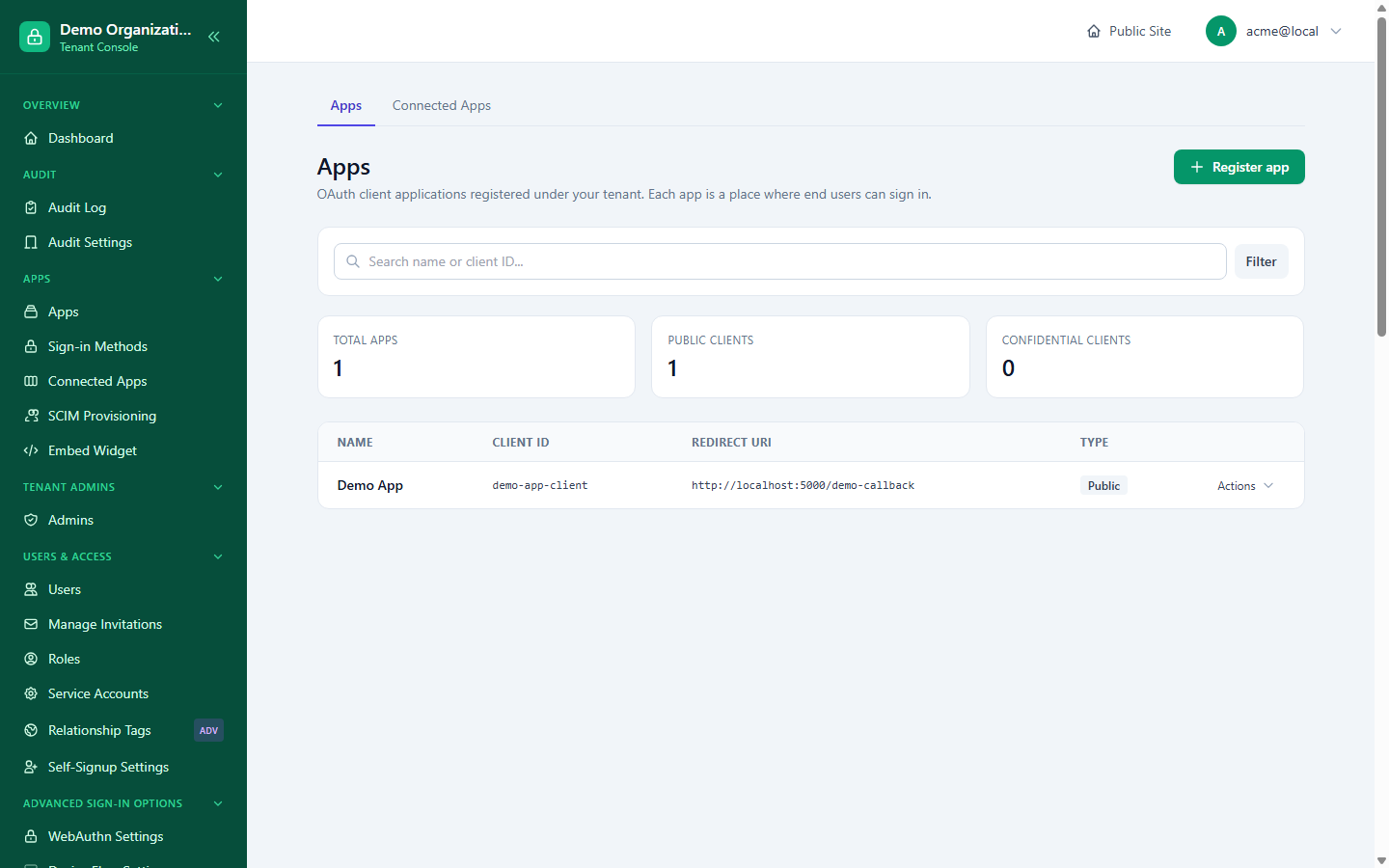Click the localhost demo-callback redirect URI
This screenshot has width=1389, height=868.
point(803,485)
